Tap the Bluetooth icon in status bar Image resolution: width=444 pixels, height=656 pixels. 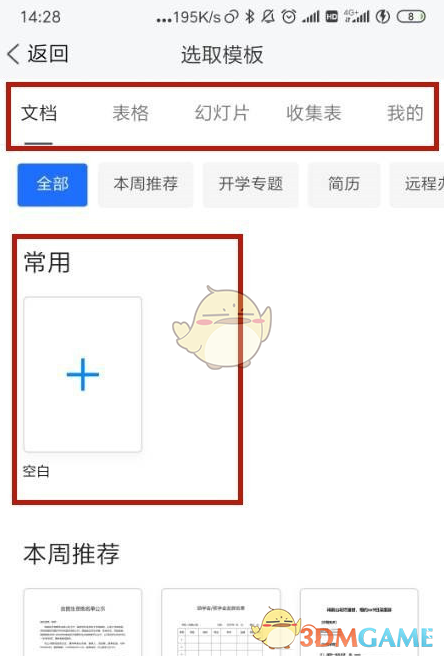coord(250,17)
